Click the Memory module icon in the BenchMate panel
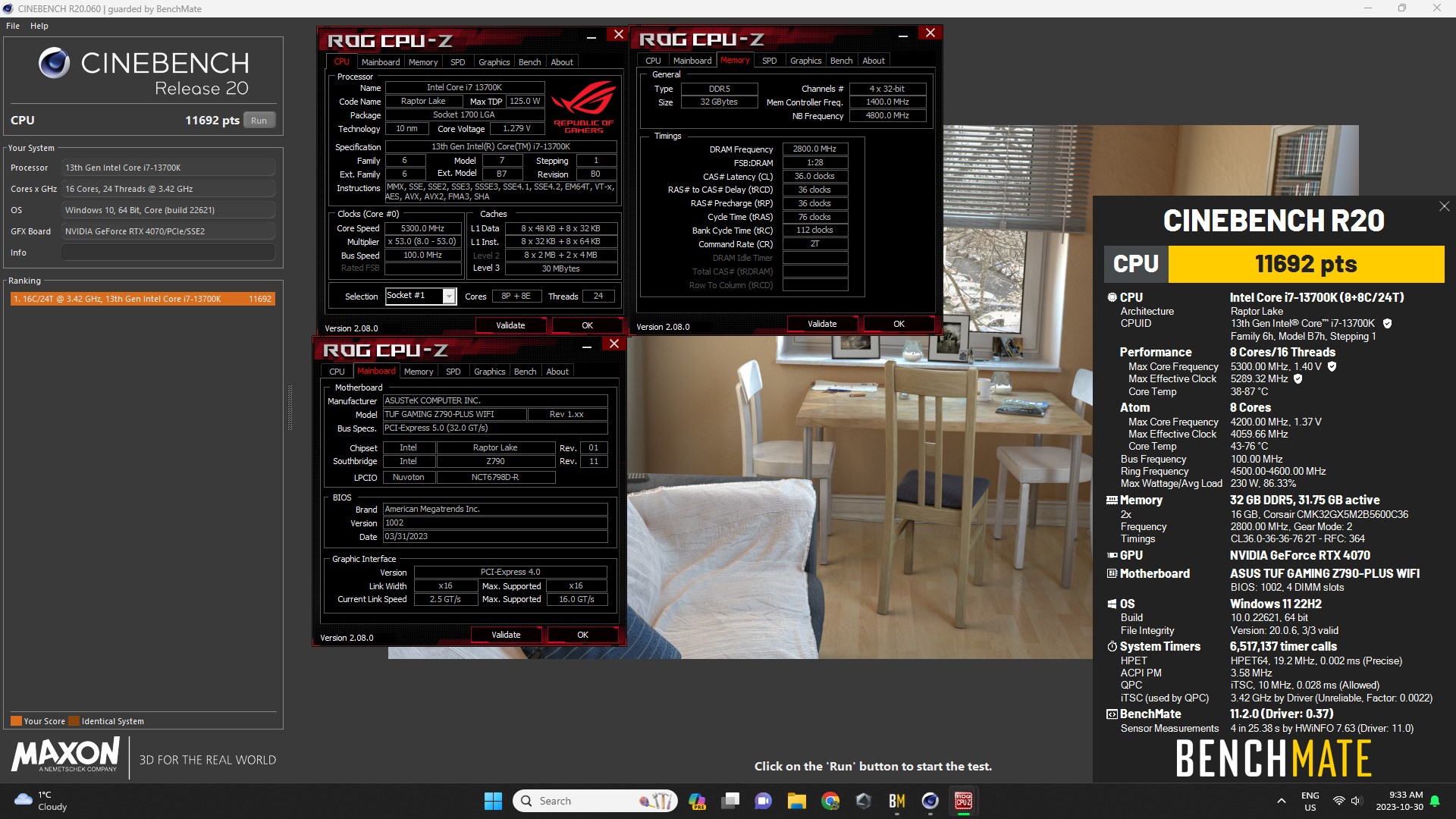1456x819 pixels. (x=1112, y=500)
